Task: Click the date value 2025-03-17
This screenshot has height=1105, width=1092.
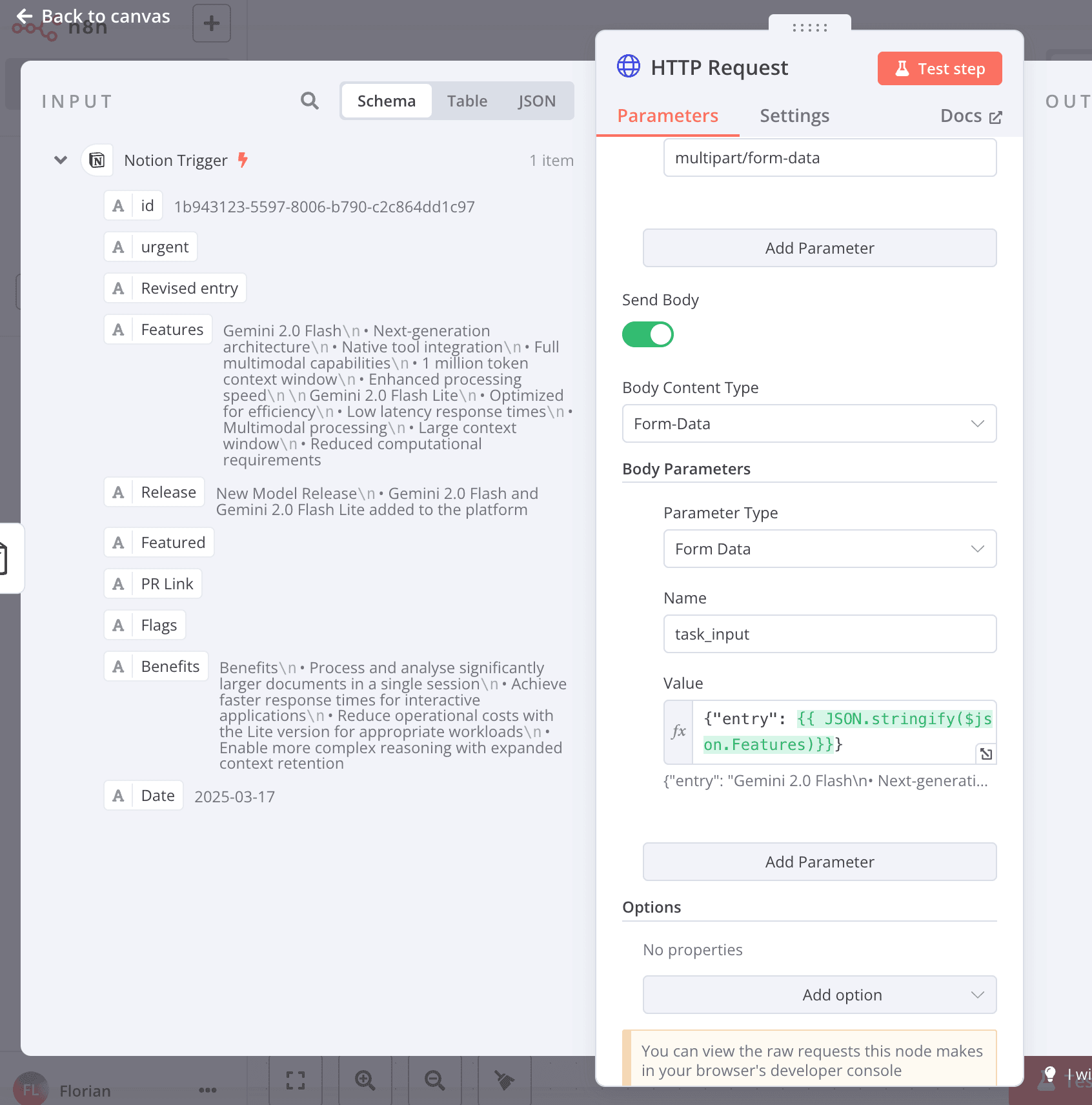Action: click(235, 796)
